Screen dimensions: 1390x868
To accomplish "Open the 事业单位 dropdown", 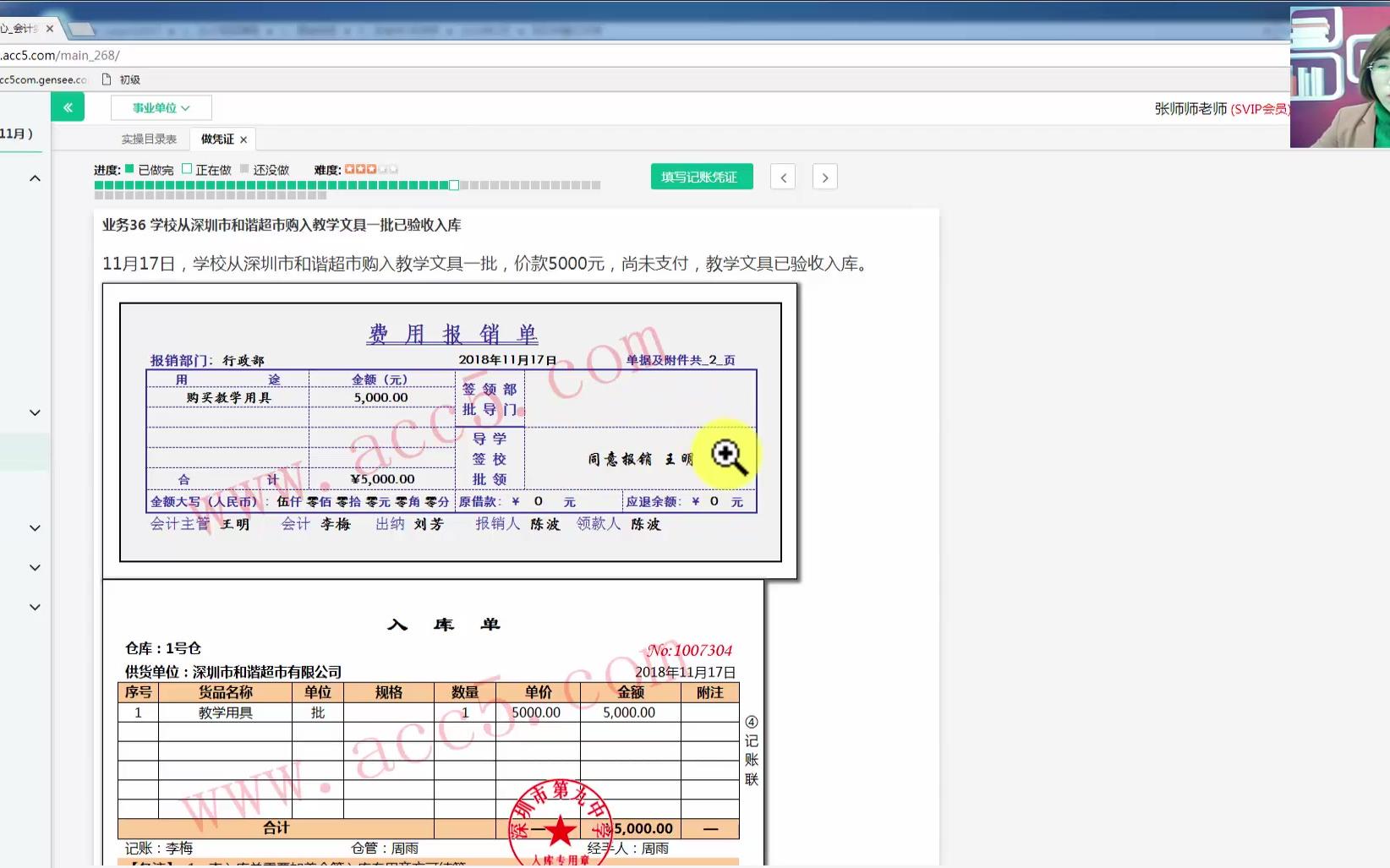I will coord(161,107).
